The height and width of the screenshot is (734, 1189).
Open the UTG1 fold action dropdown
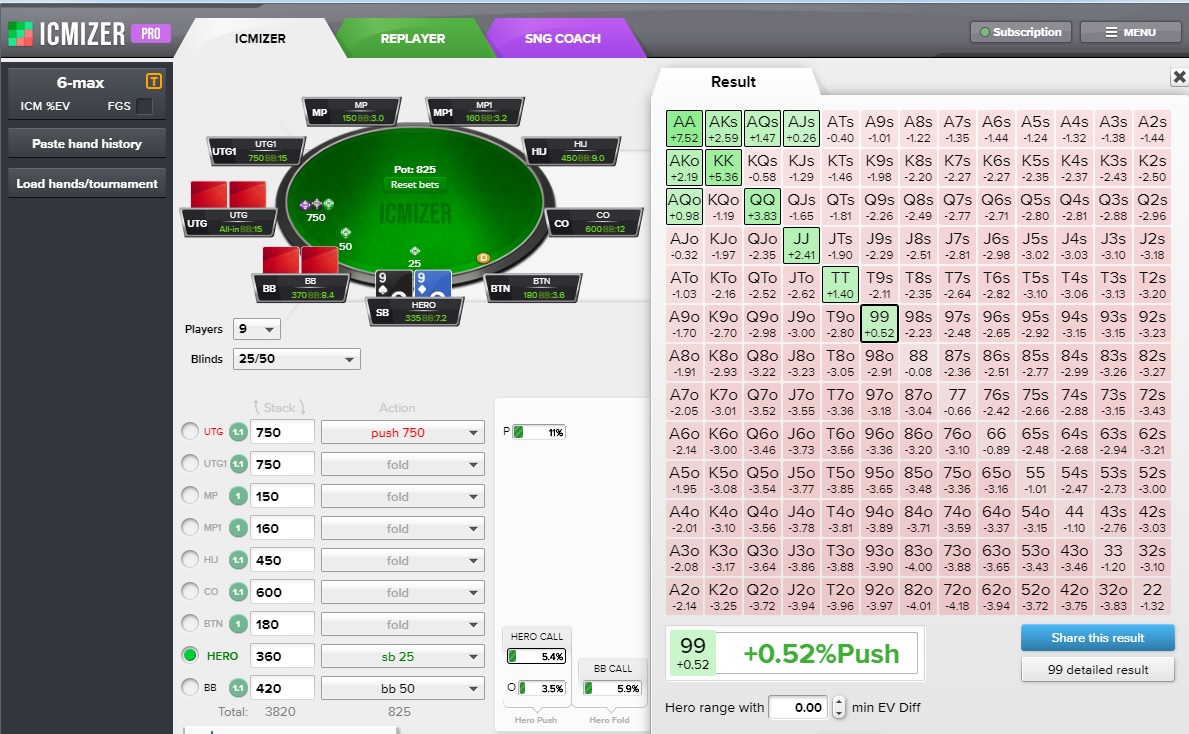click(x=403, y=464)
